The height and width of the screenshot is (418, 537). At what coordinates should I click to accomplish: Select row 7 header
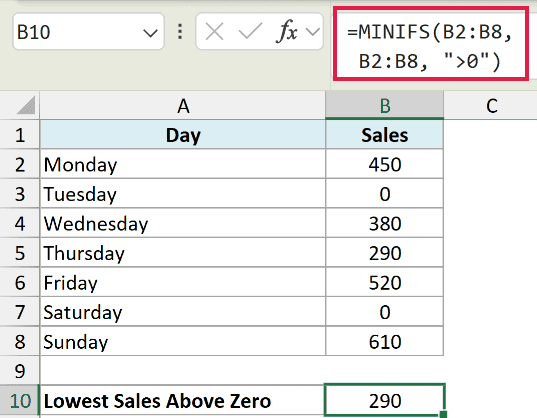click(x=20, y=312)
